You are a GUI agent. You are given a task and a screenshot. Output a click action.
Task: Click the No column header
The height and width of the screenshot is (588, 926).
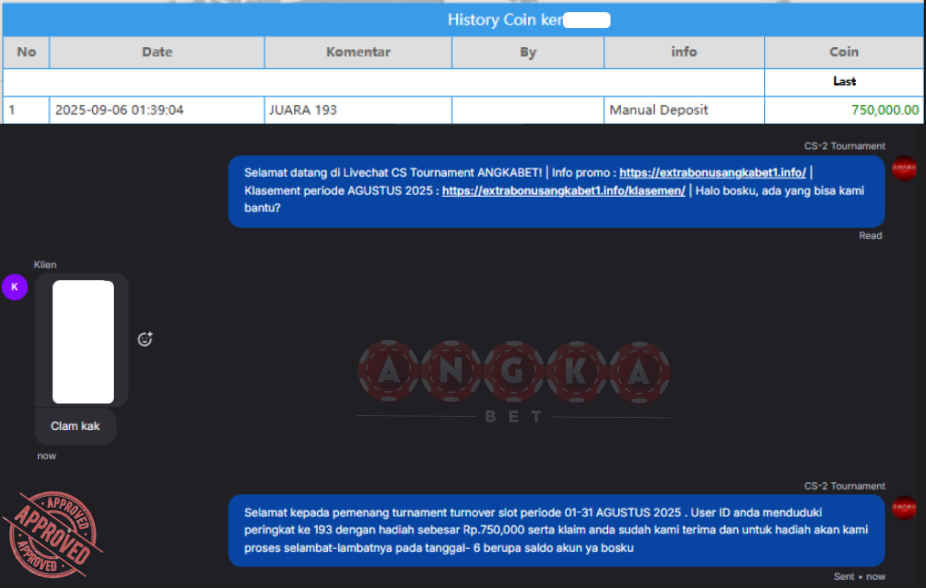(x=26, y=52)
